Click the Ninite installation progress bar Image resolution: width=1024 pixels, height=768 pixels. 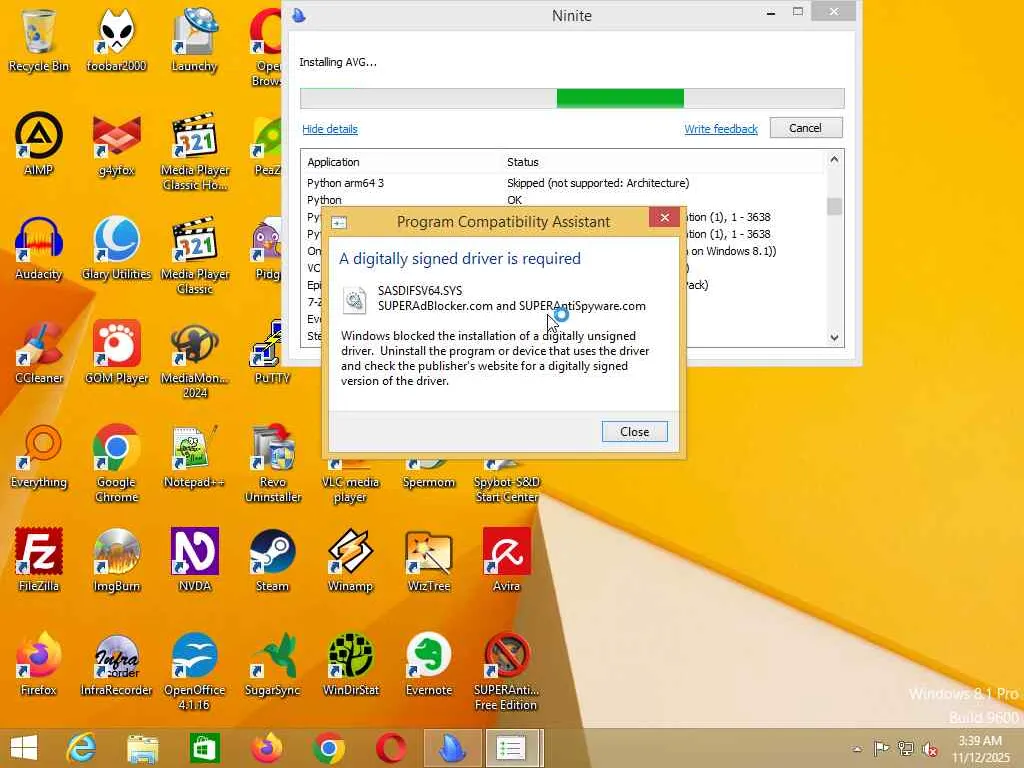point(572,99)
